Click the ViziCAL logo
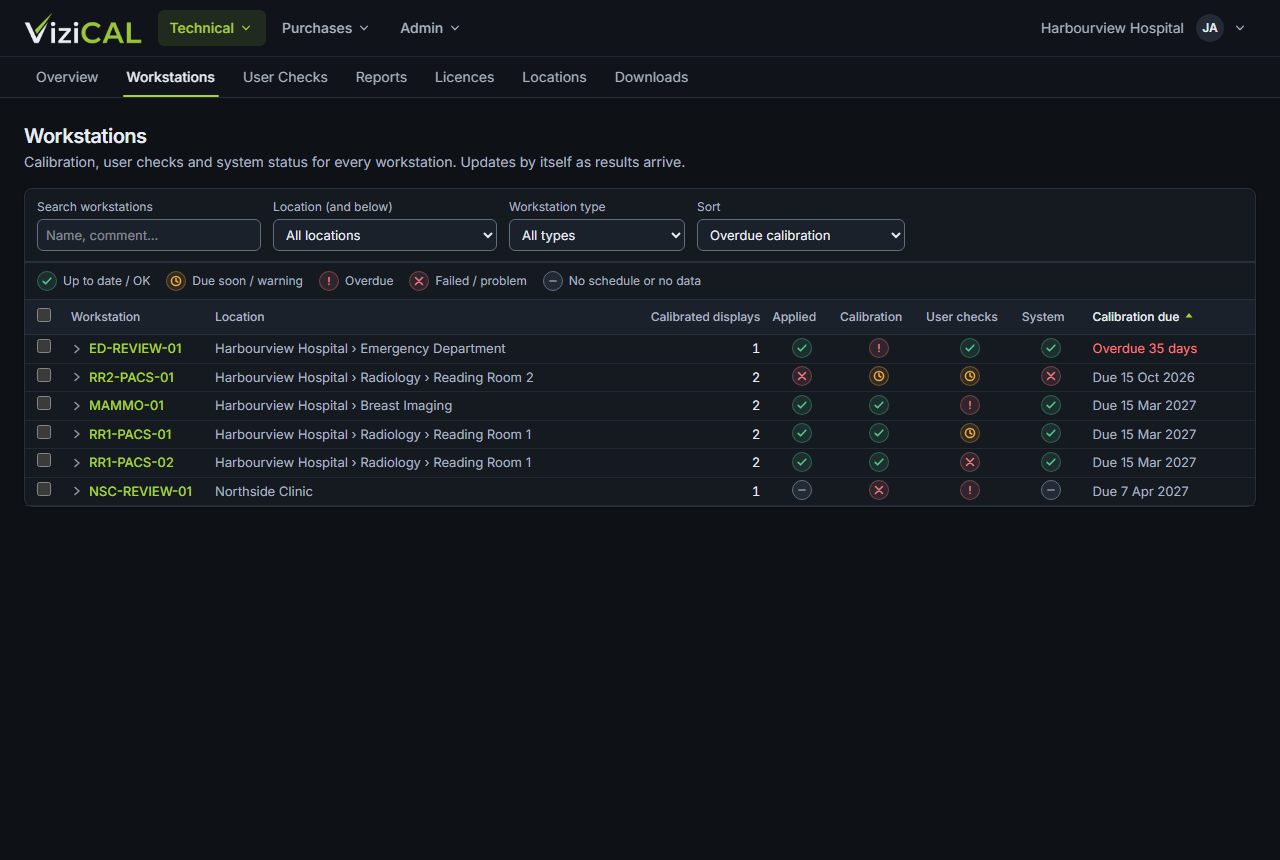The height and width of the screenshot is (860, 1280). point(83,28)
